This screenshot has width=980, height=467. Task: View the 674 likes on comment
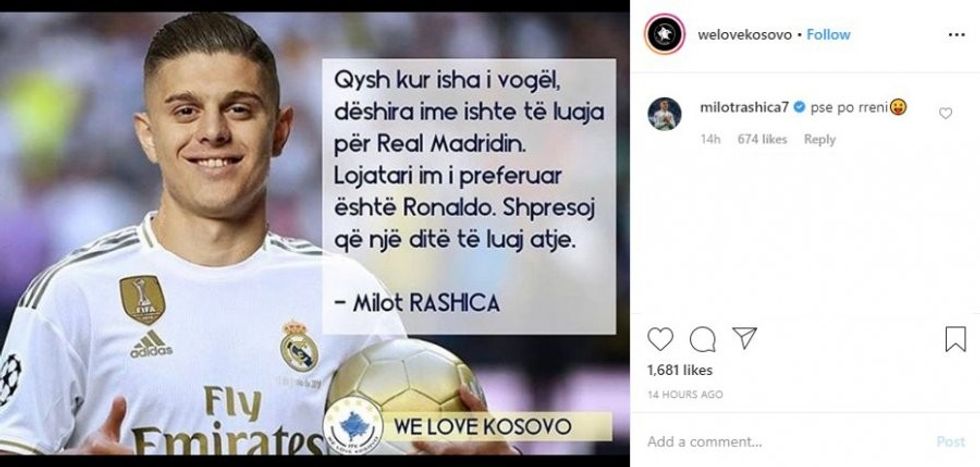pos(762,139)
